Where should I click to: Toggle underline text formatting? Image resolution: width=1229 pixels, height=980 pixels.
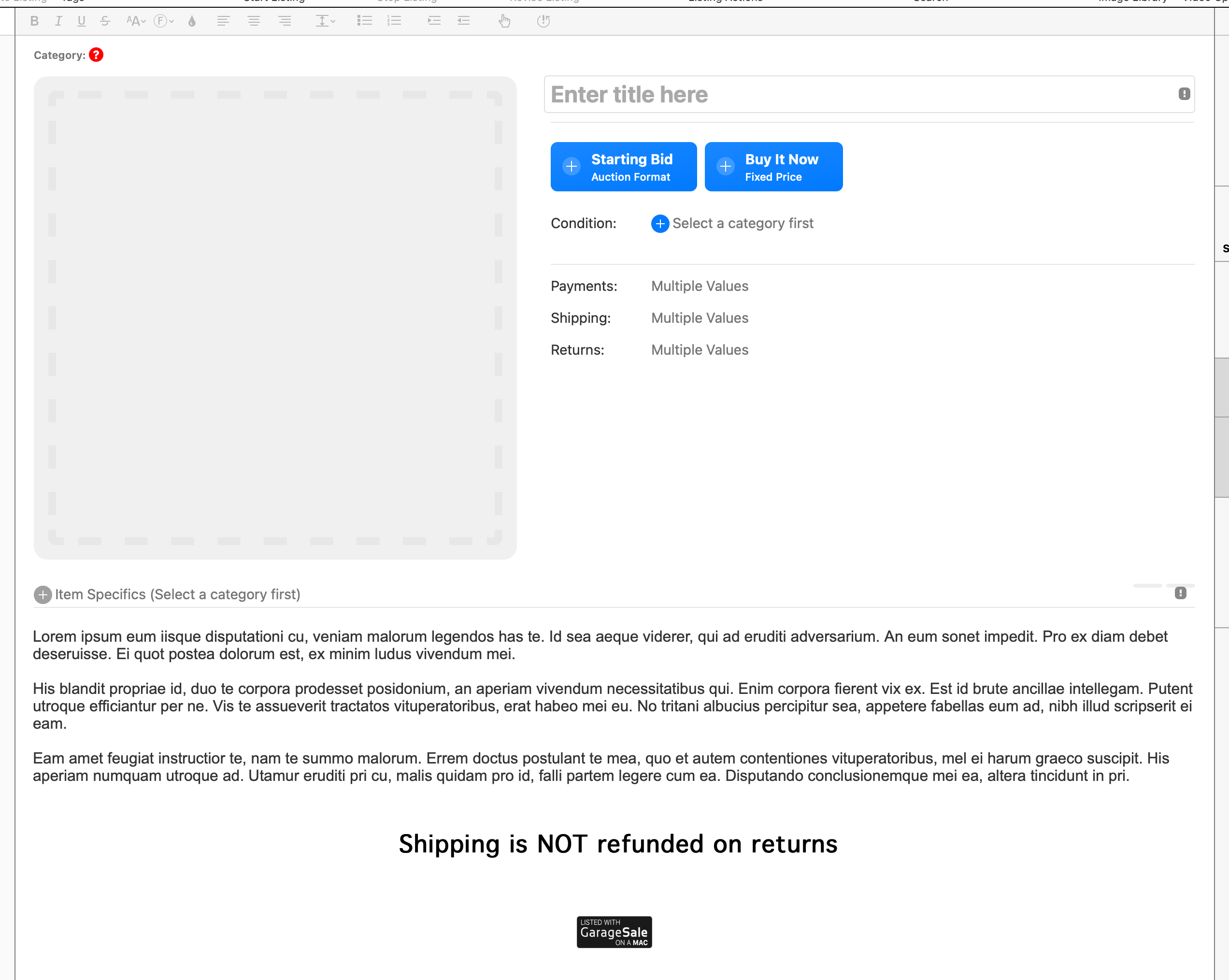coord(82,21)
